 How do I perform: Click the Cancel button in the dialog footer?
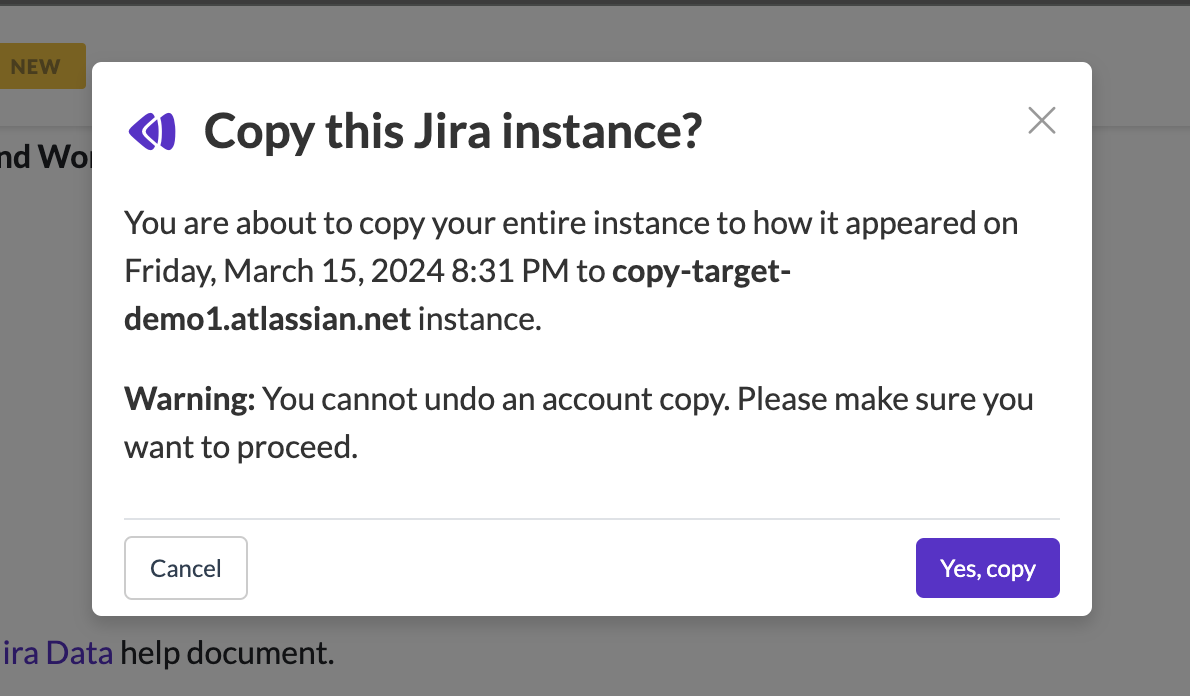tap(185, 567)
